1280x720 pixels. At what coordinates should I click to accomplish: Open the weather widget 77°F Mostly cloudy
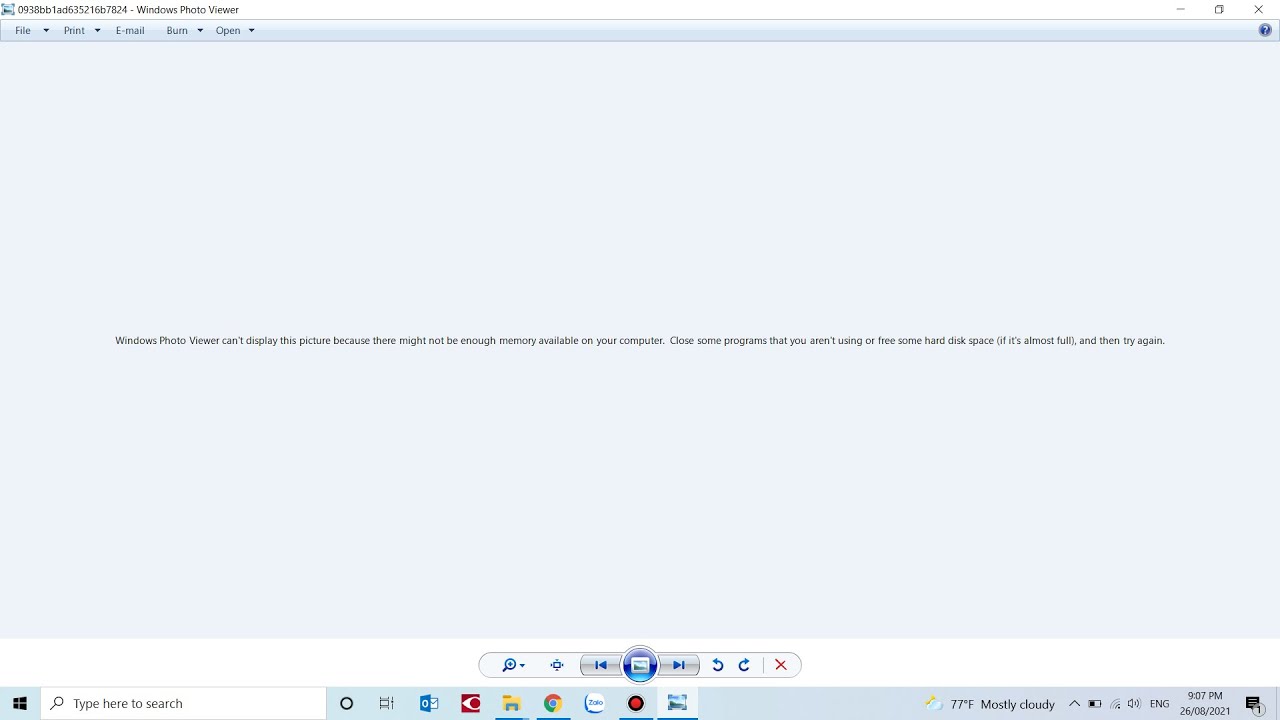click(x=990, y=704)
